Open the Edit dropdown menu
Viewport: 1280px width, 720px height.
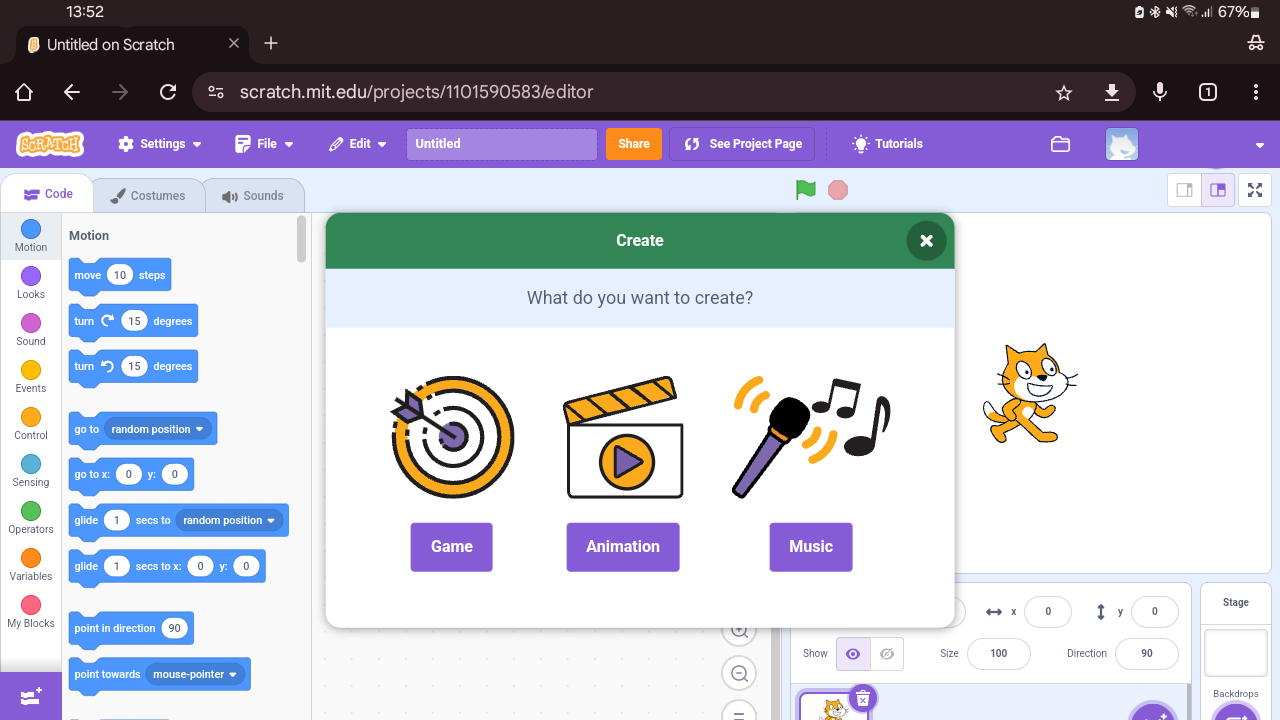click(x=357, y=144)
